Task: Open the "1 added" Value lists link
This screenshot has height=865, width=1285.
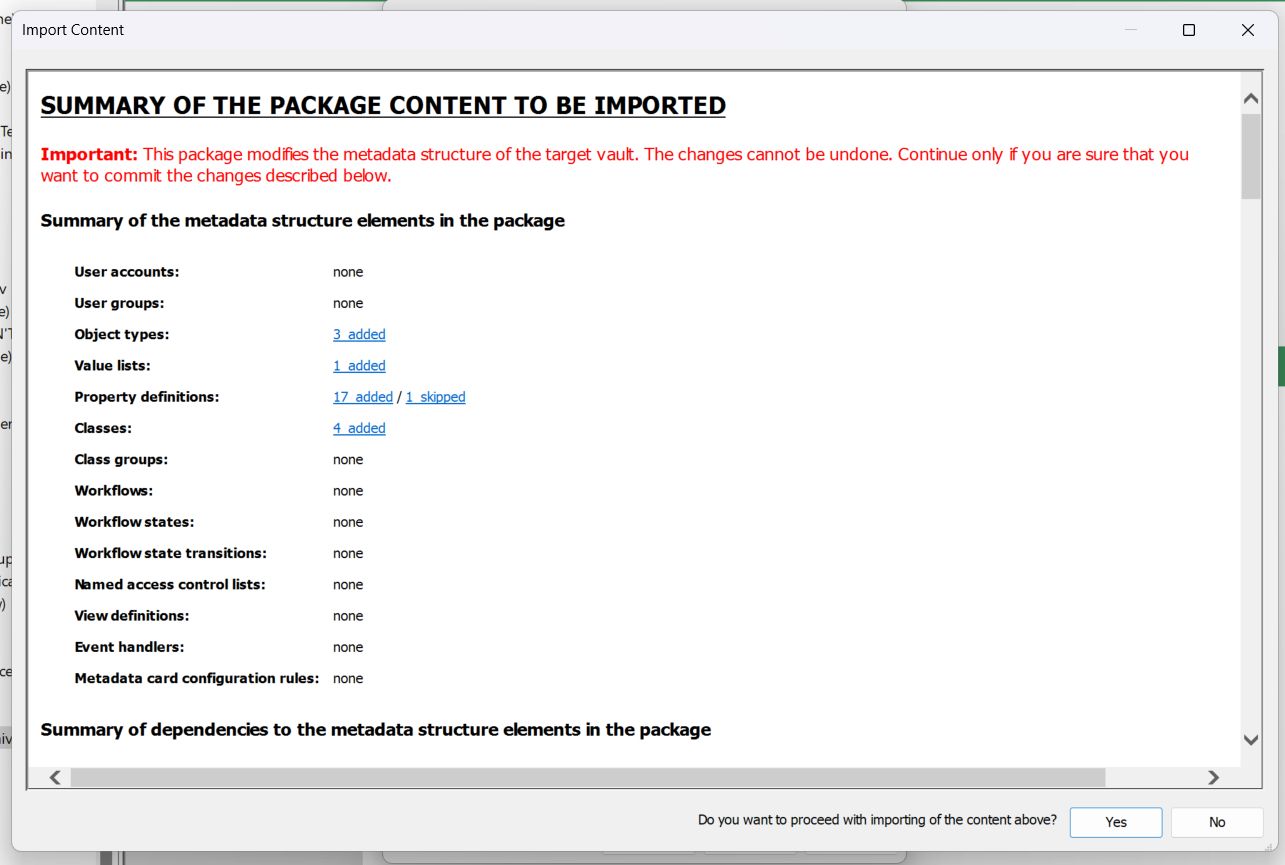Action: click(359, 366)
